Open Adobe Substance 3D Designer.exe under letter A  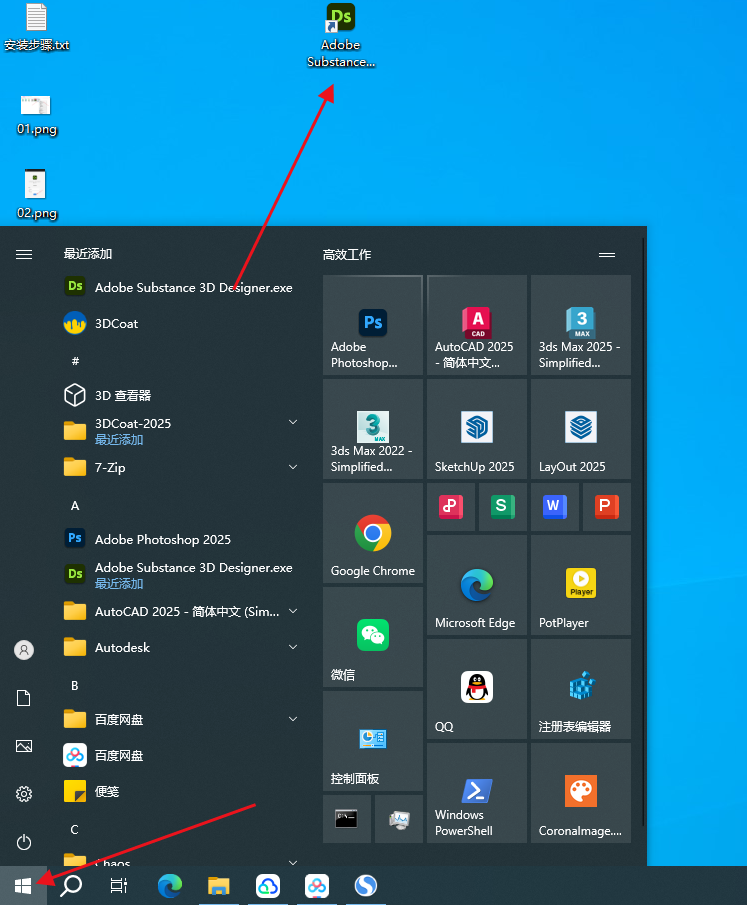(x=180, y=575)
